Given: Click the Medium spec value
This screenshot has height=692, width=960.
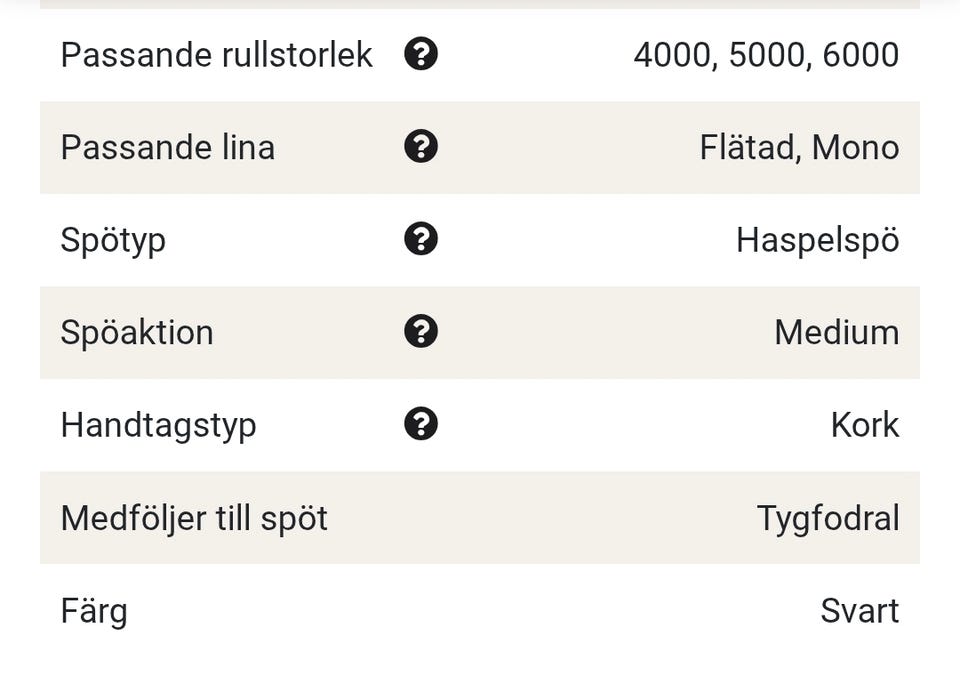Looking at the screenshot, I should (x=836, y=332).
